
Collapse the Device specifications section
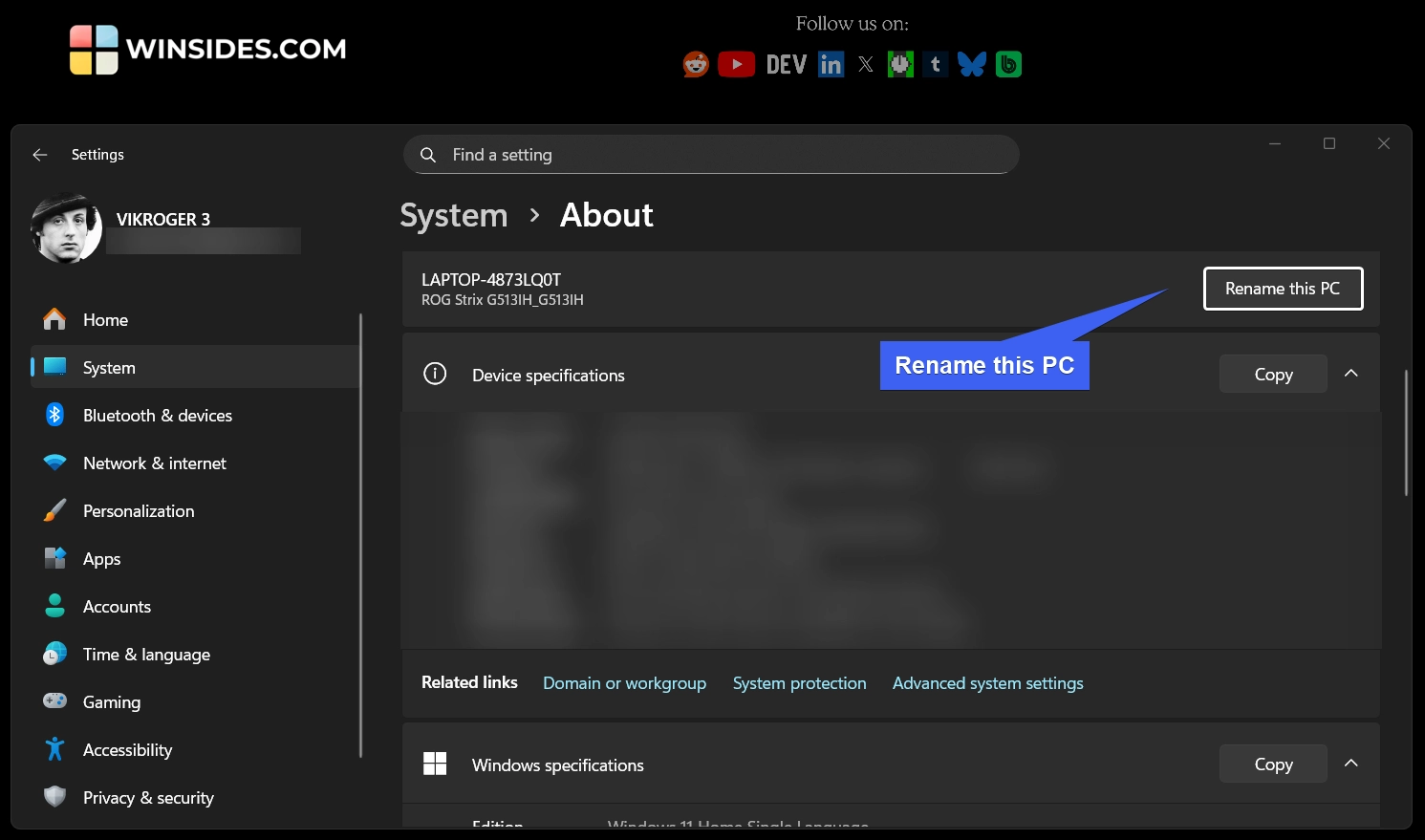coord(1350,374)
